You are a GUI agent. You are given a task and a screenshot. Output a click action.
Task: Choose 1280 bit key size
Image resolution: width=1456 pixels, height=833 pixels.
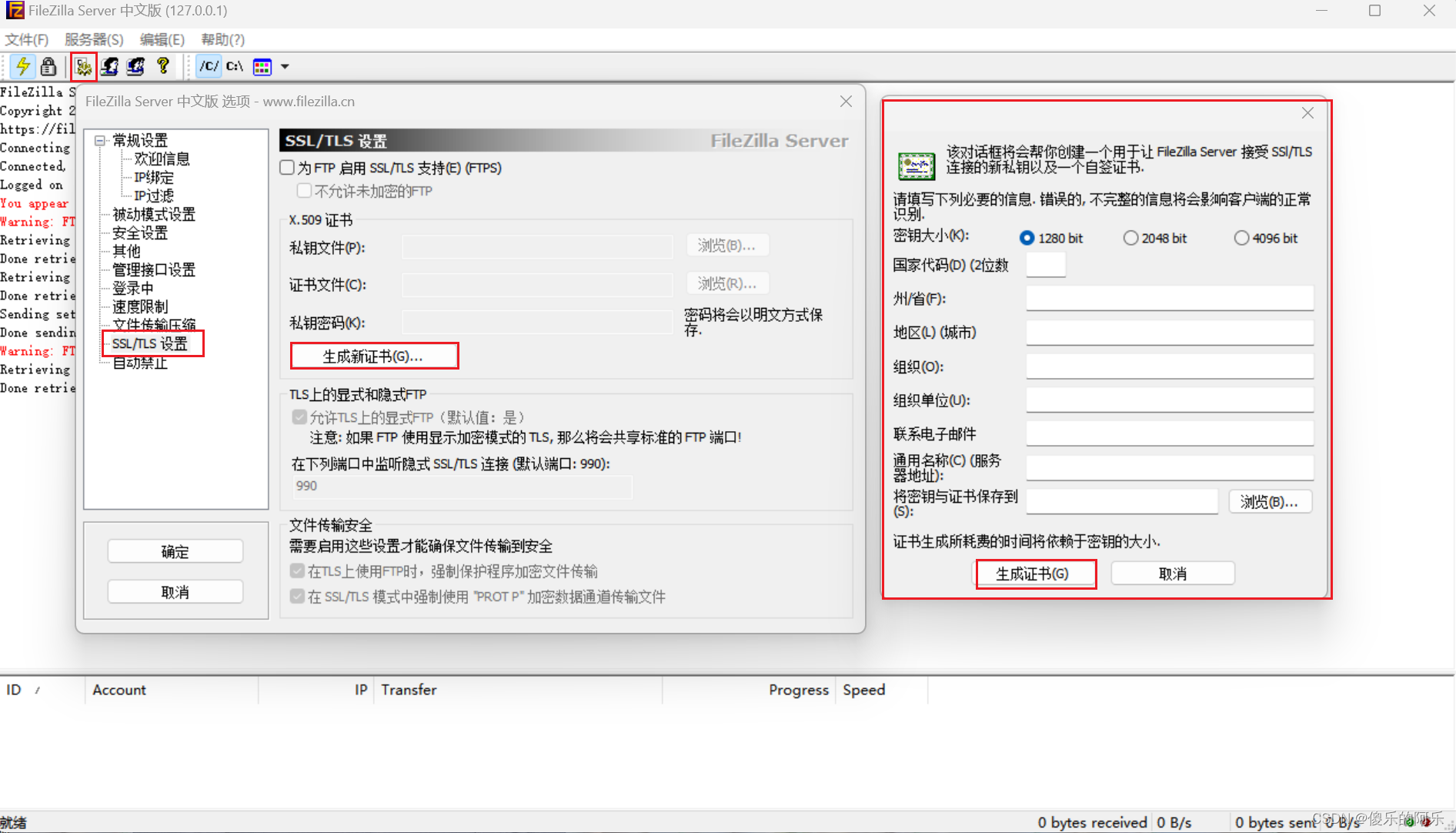[x=1027, y=238]
